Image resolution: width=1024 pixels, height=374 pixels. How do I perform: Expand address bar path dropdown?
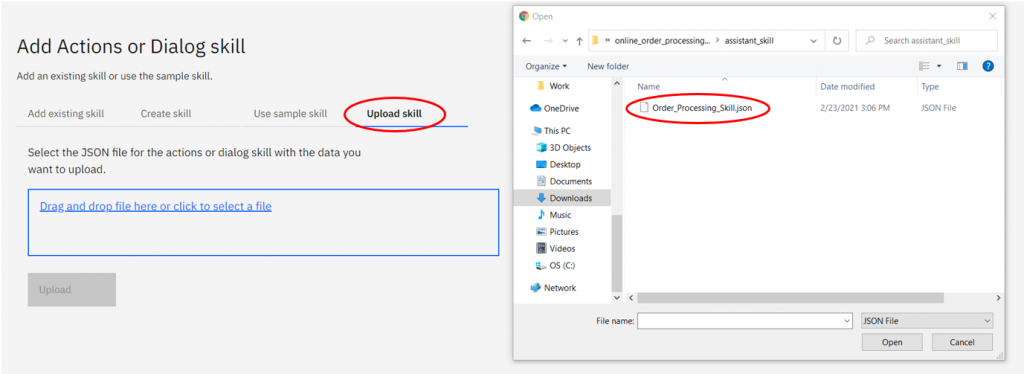pyautogui.click(x=814, y=40)
